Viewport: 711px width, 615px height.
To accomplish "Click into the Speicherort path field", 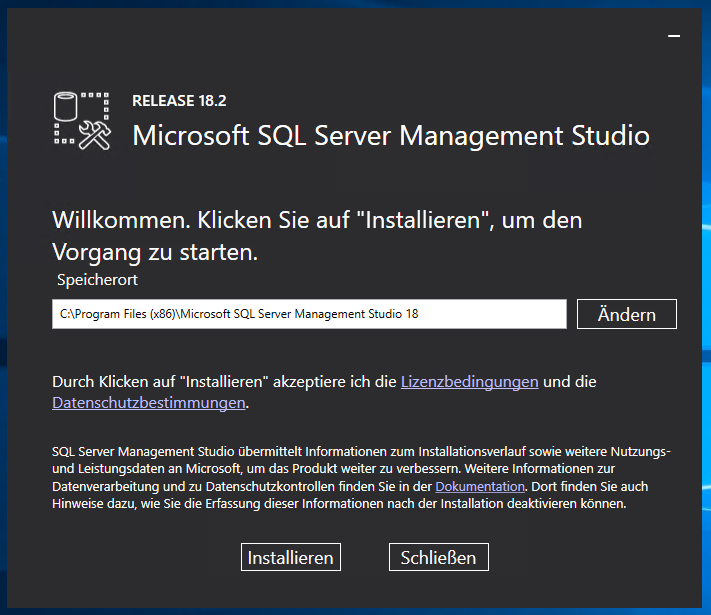I will 309,314.
